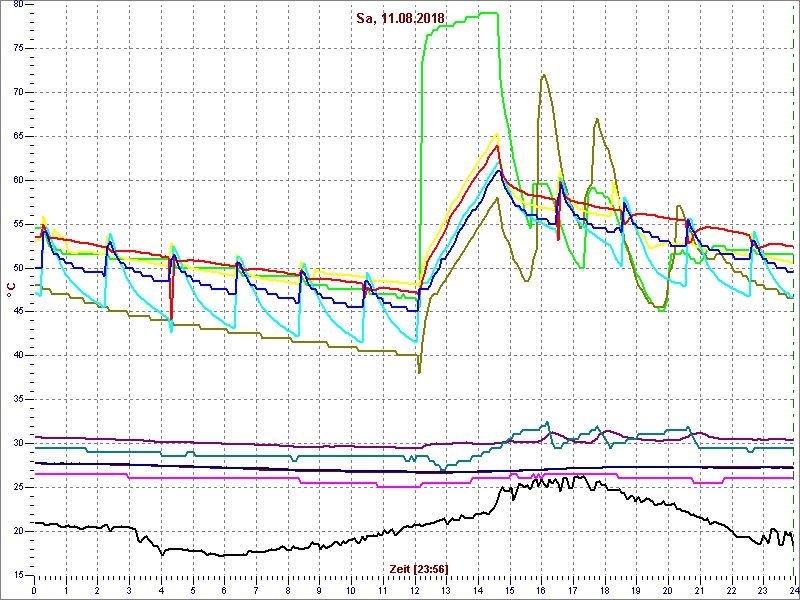This screenshot has width=800, height=600.
Task: Click hour 23 on the time axis
Action: click(x=762, y=589)
